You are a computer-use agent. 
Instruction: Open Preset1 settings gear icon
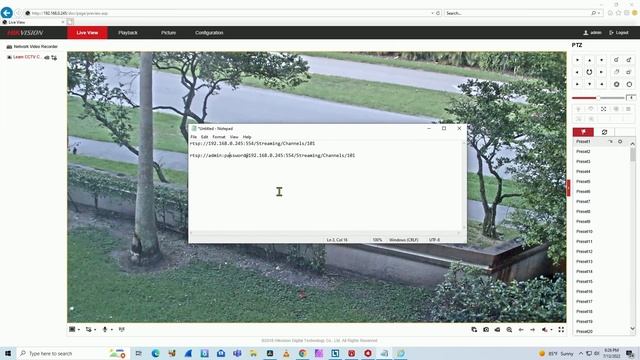[x=620, y=142]
